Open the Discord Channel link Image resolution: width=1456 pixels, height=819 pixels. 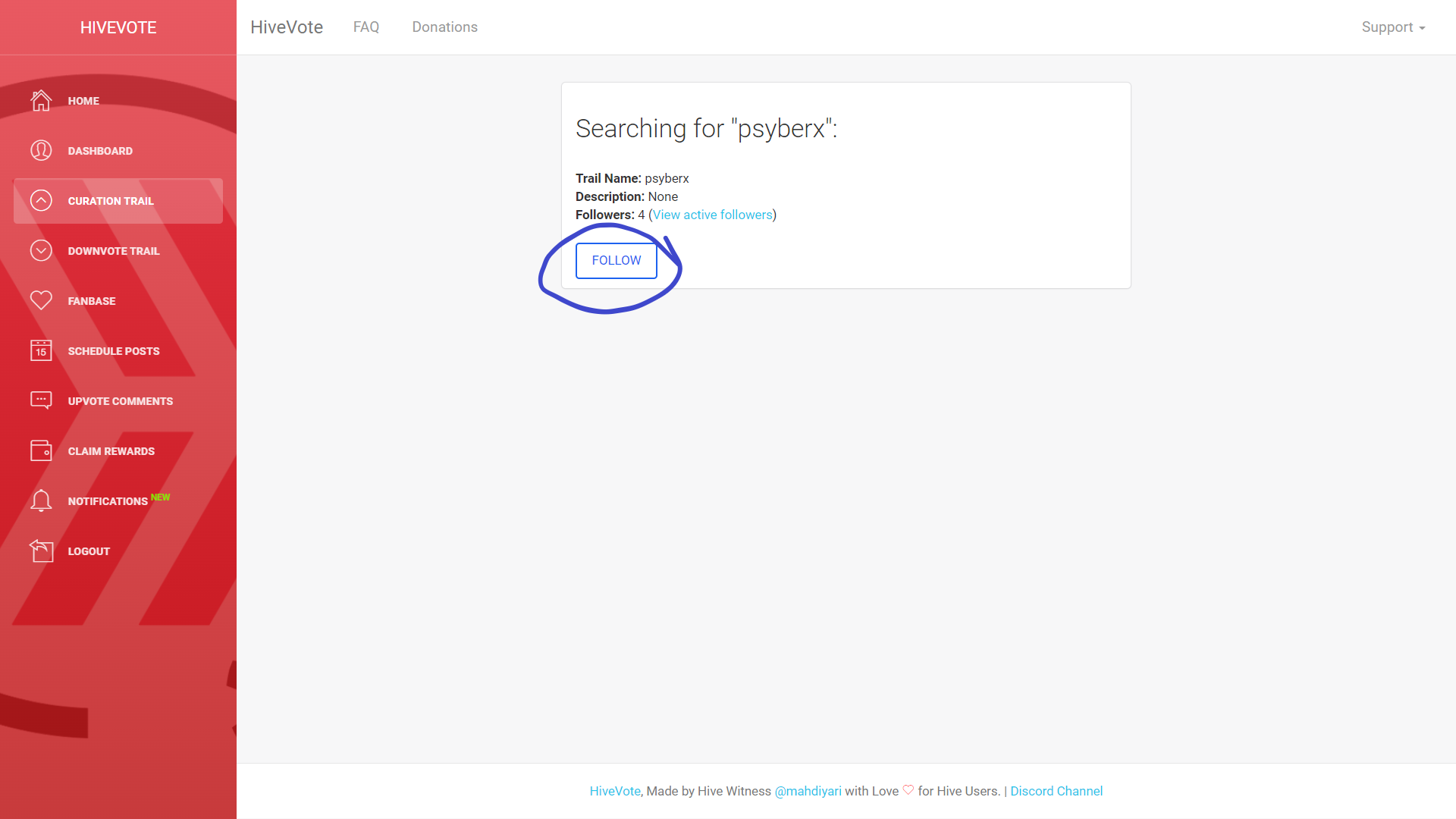(x=1056, y=791)
